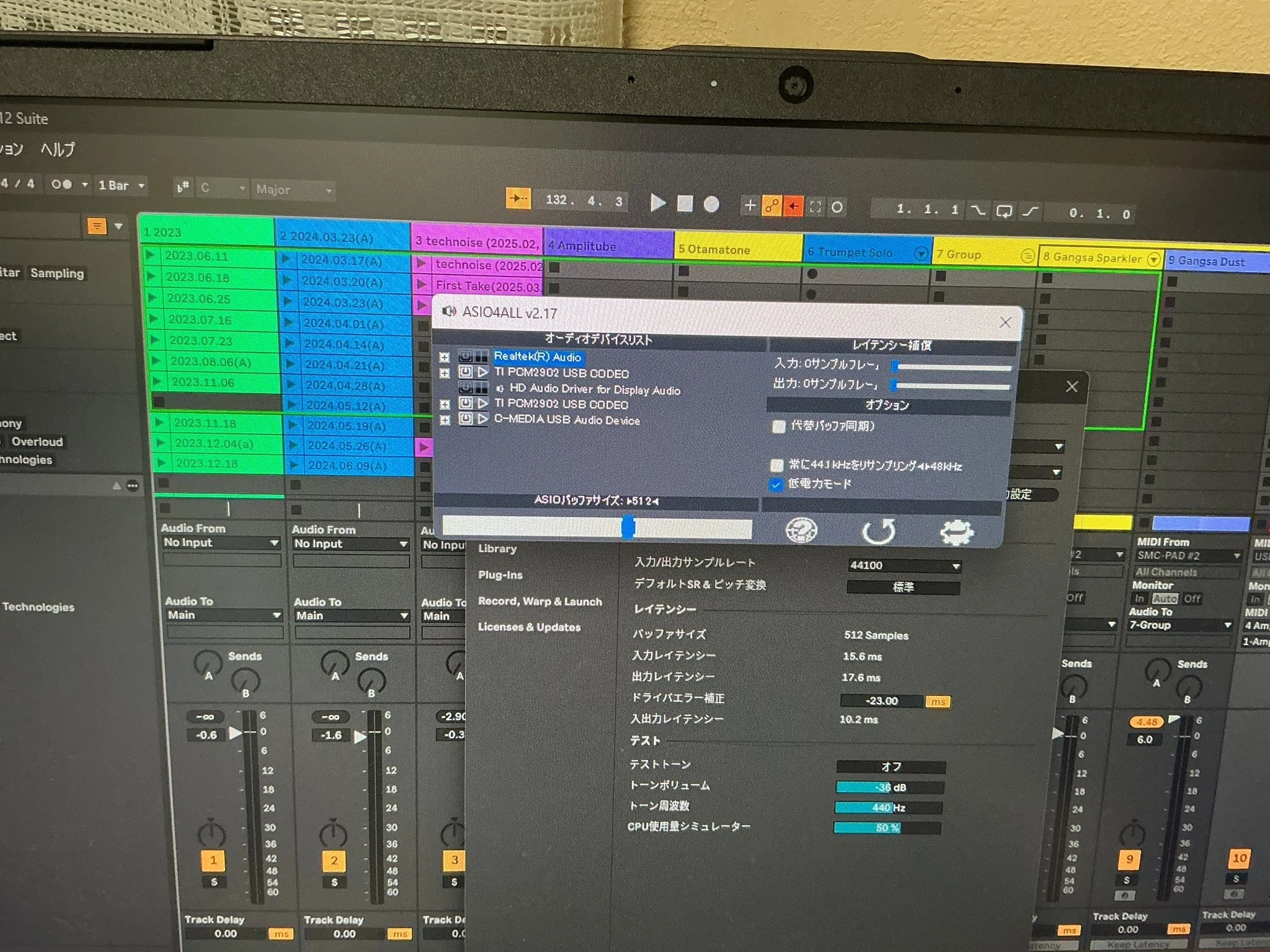Image resolution: width=1270 pixels, height=952 pixels.
Task: Toggle the Punch-In switch icon
Action: point(978,210)
